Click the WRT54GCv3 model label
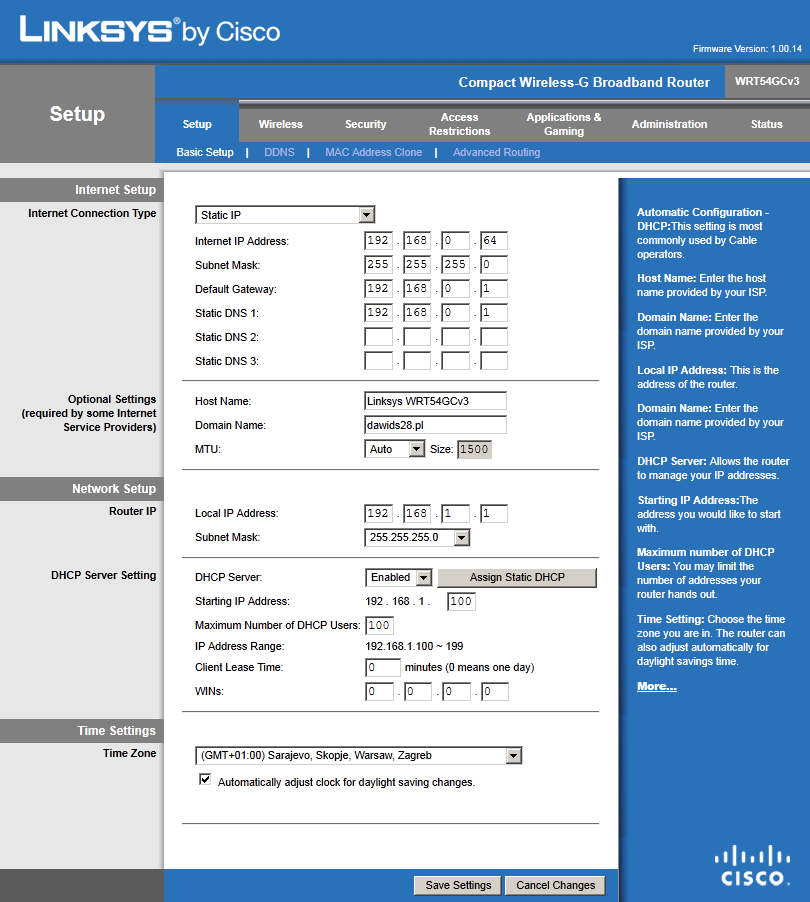The image size is (810, 902). [767, 81]
